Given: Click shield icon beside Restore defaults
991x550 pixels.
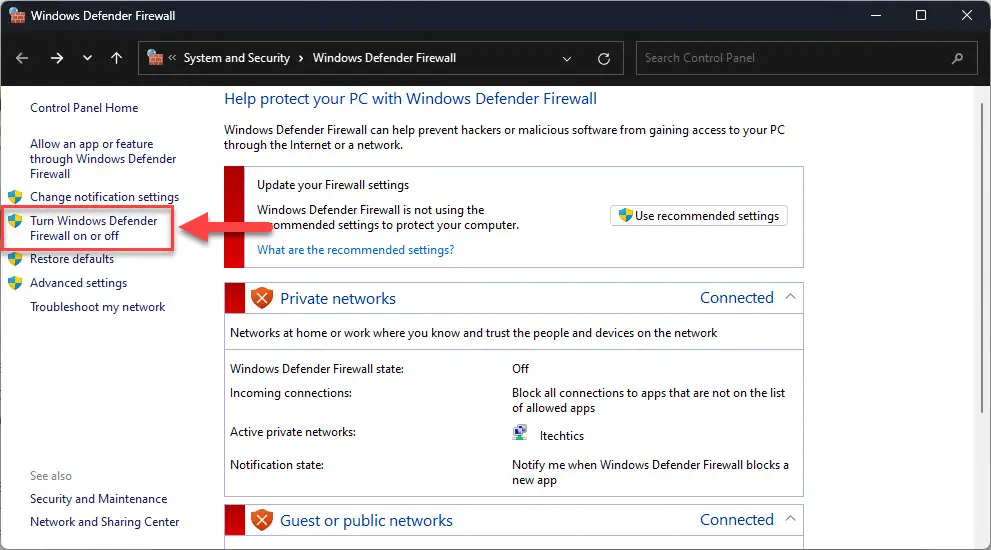Looking at the screenshot, I should (x=15, y=259).
